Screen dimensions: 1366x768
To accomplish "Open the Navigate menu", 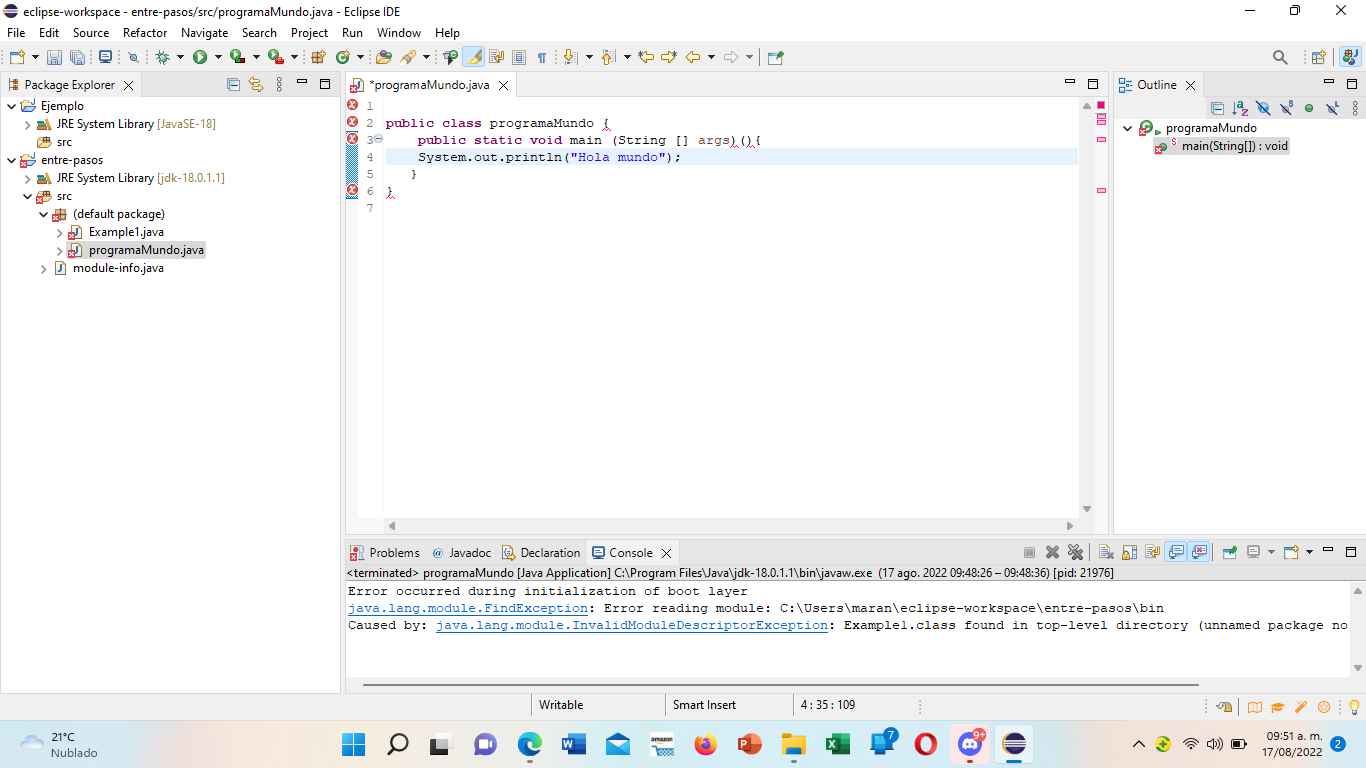I will tap(204, 33).
